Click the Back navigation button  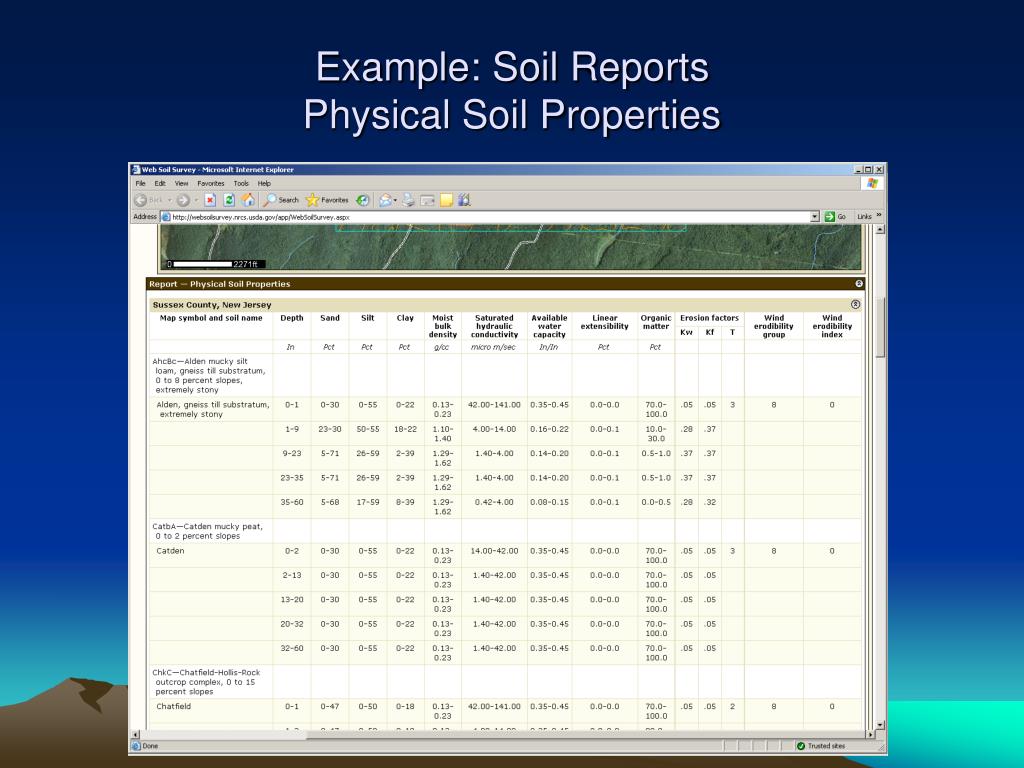tap(149, 200)
